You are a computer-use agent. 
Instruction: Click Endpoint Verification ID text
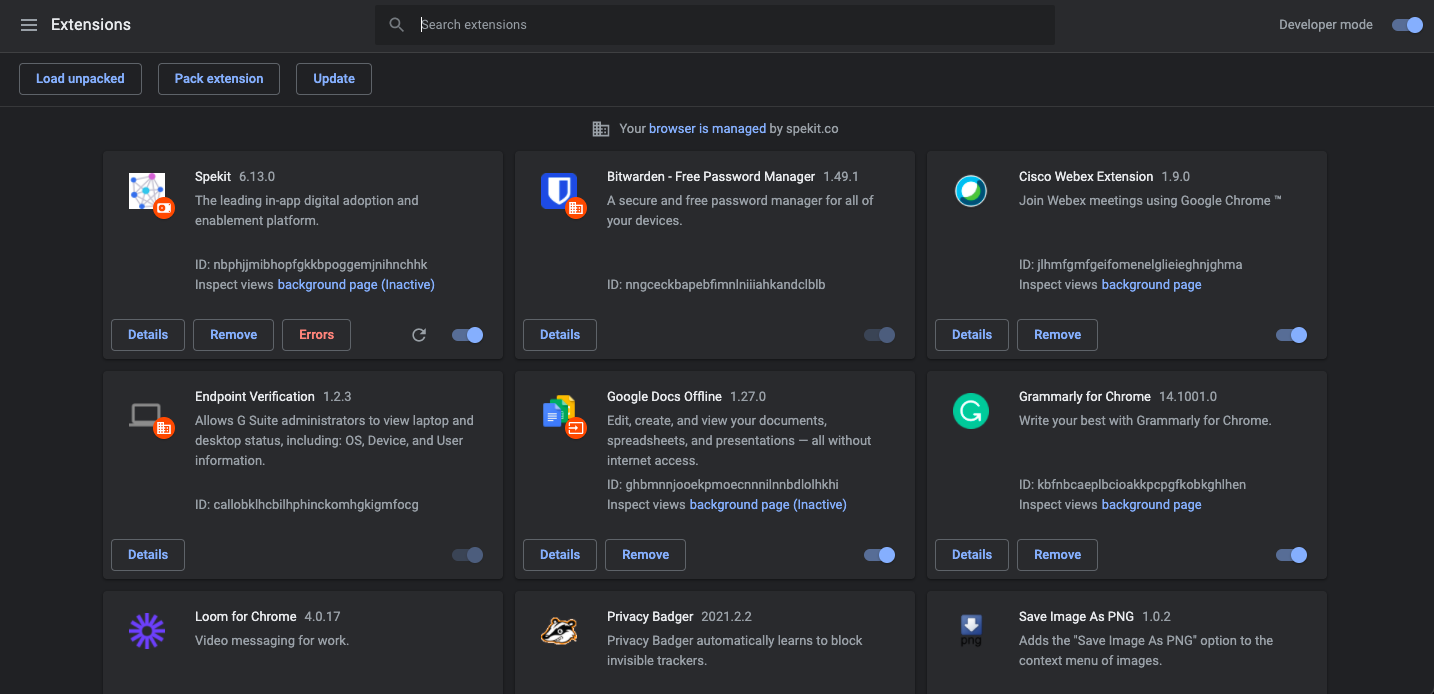point(307,505)
